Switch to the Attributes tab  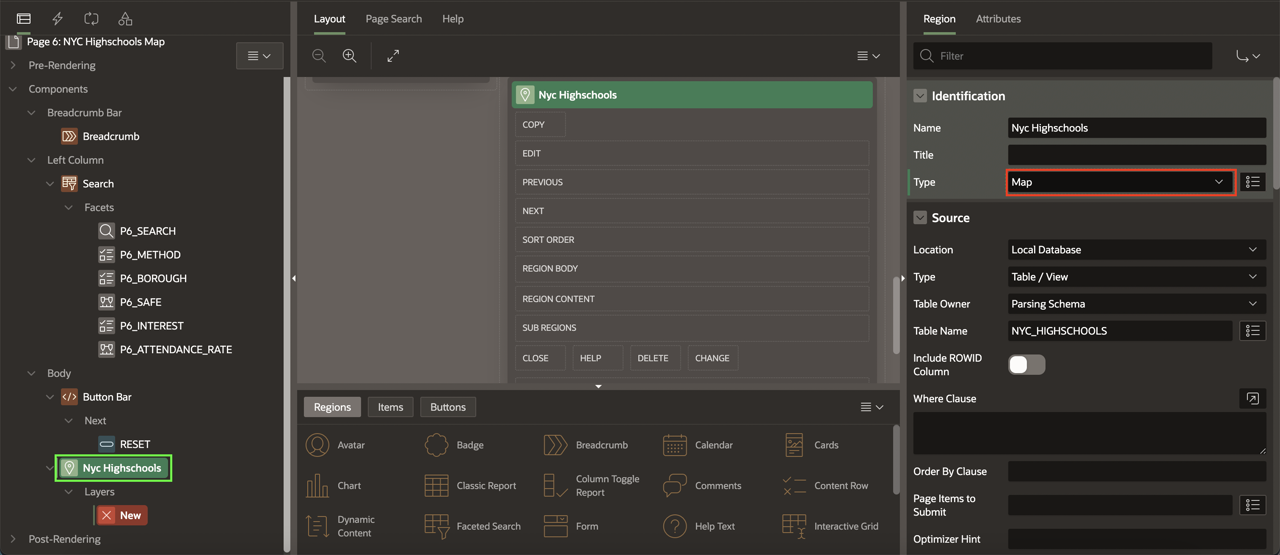point(998,19)
